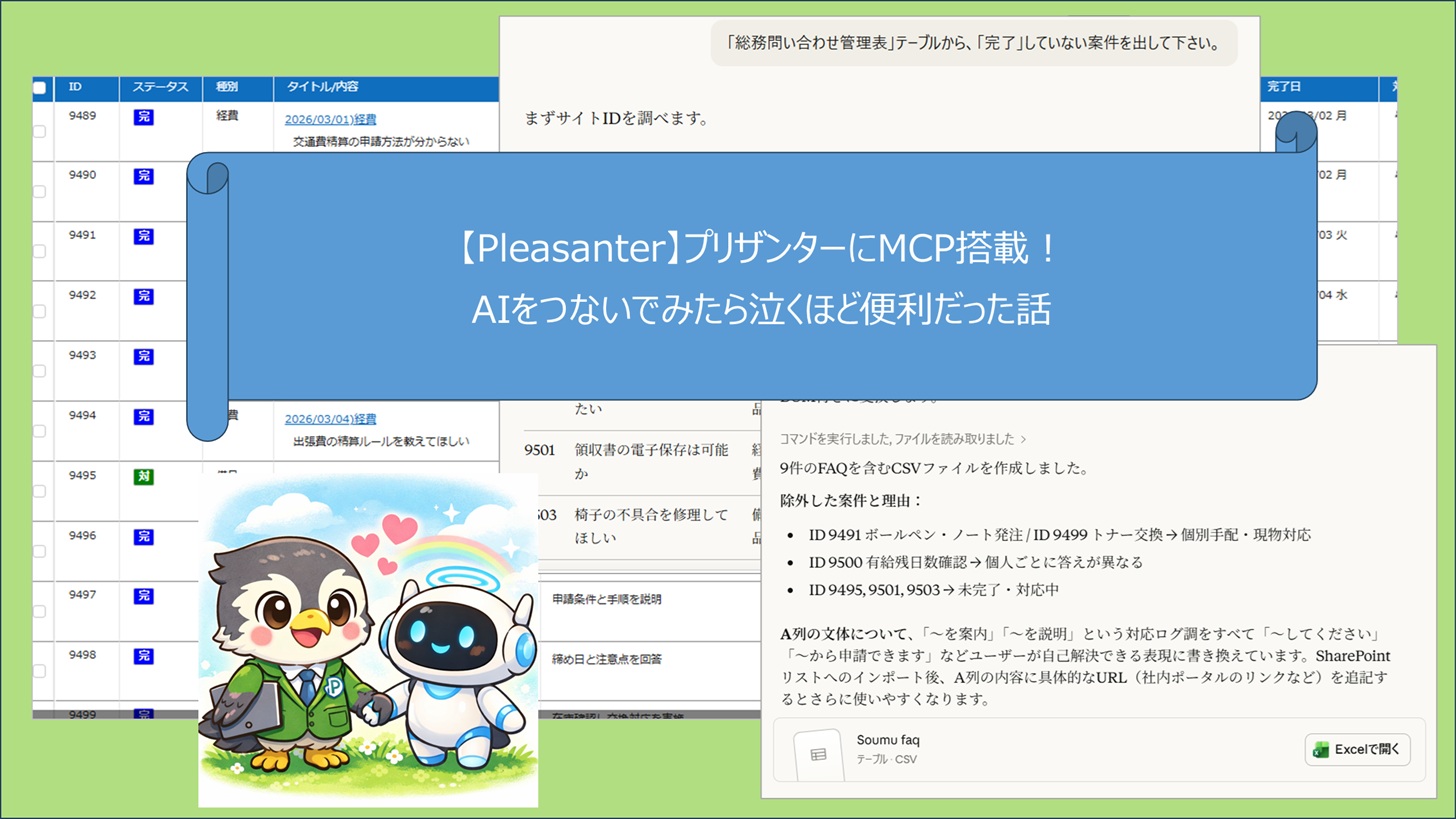The width and height of the screenshot is (1456, 819).
Task: Click the 完 status icon for ID 9489
Action: coord(143,117)
